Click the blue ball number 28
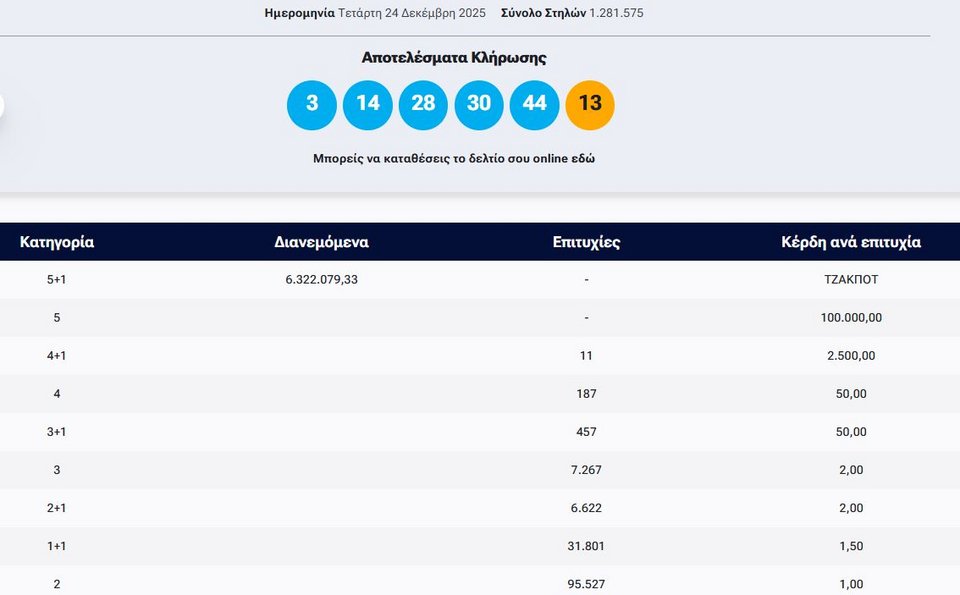This screenshot has width=960, height=595. coord(423,105)
